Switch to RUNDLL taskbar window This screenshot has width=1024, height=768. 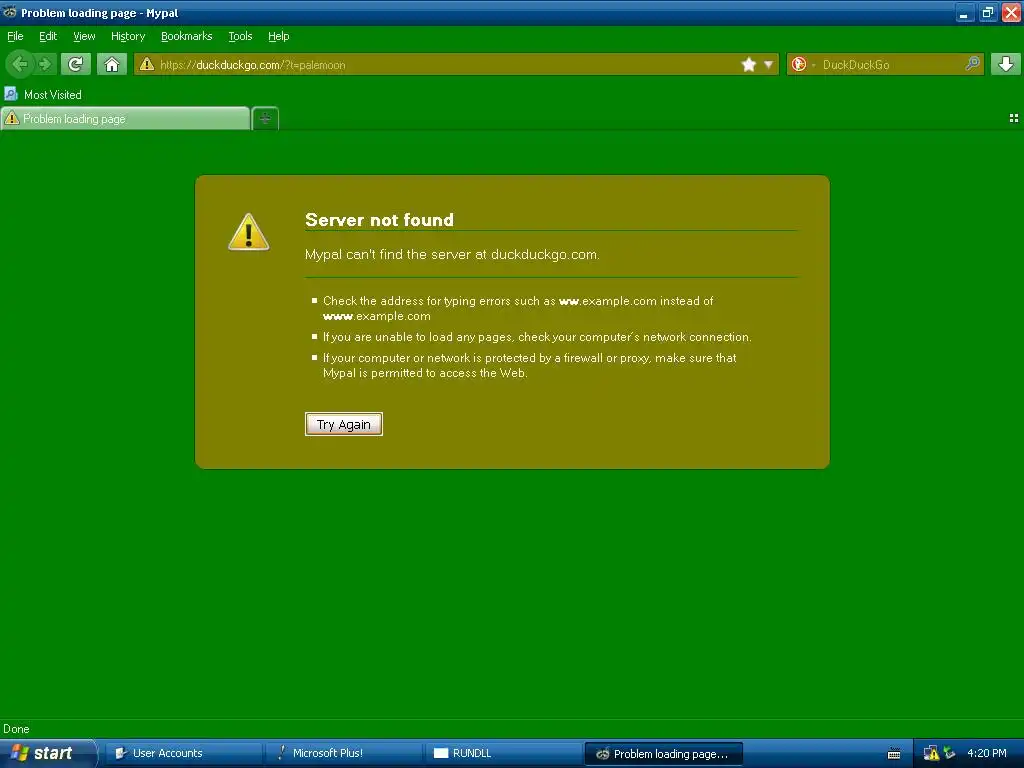[504, 753]
